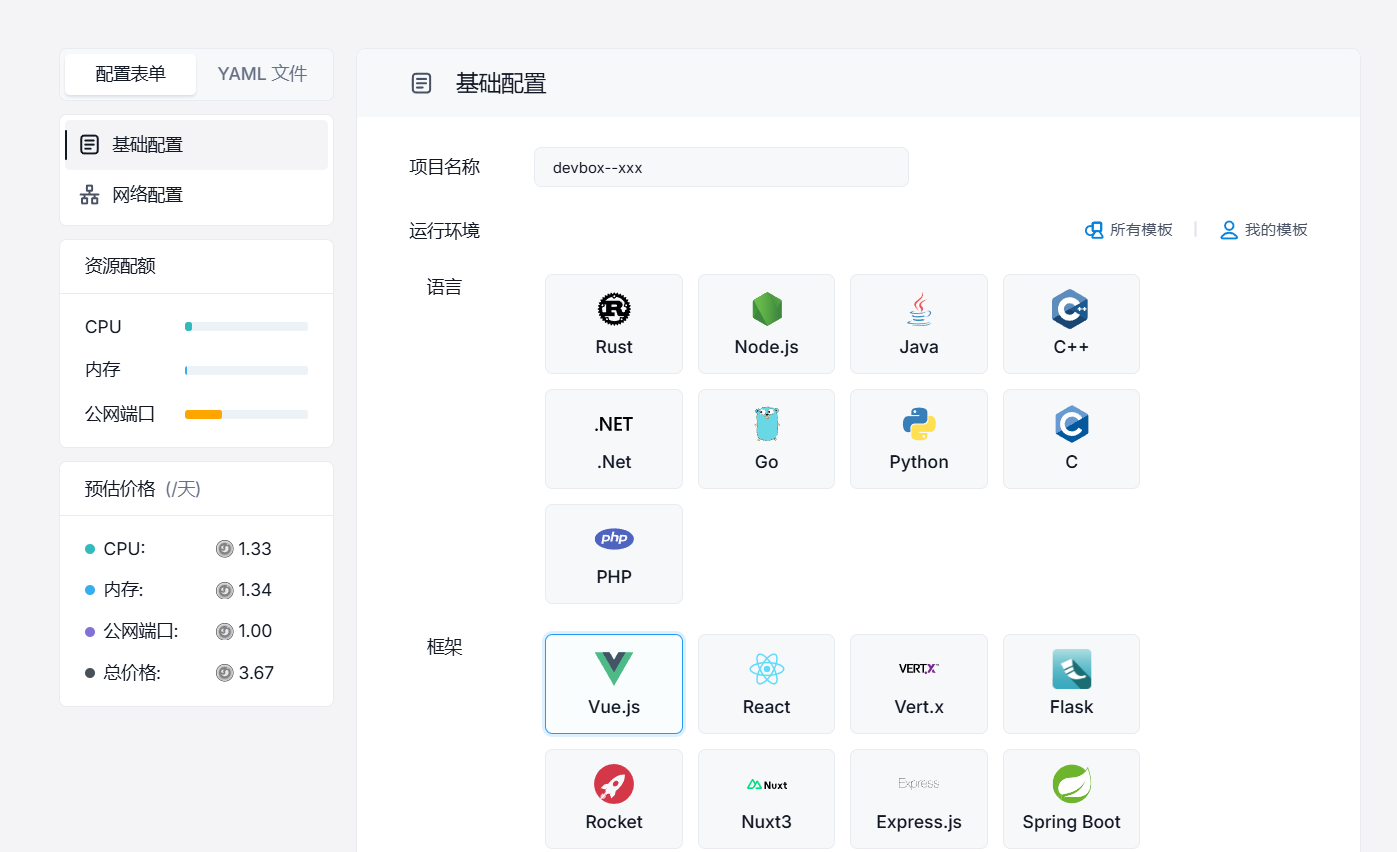The width and height of the screenshot is (1397, 852).
Task: Click the CPU price value 1.33
Action: [x=255, y=549]
